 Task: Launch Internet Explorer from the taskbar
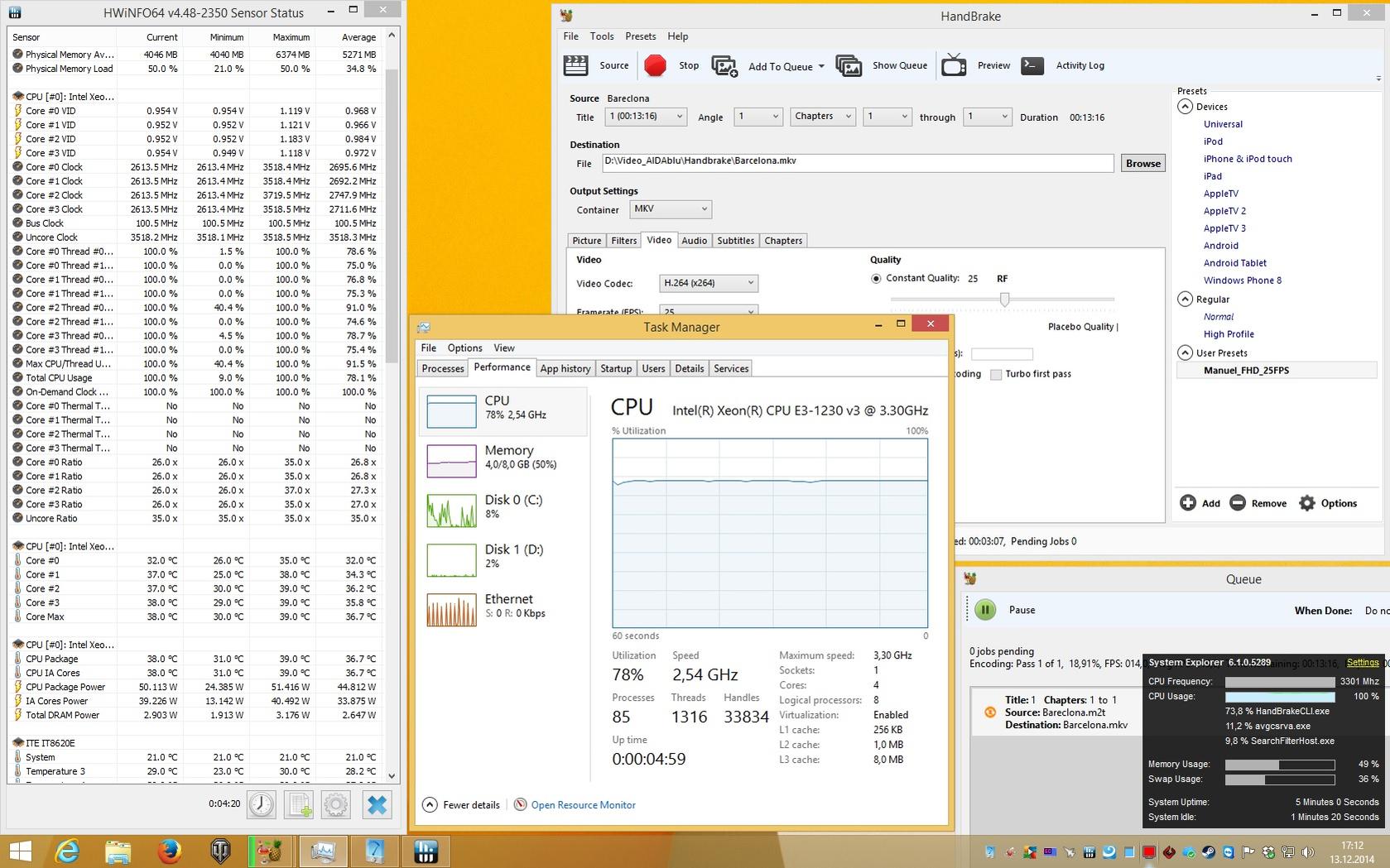pos(67,851)
